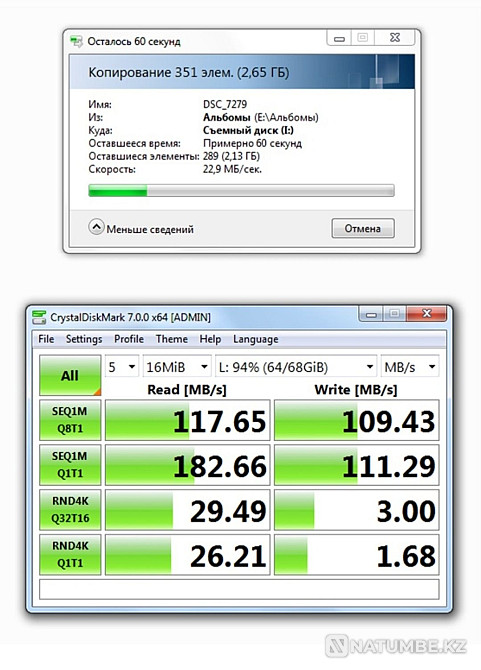Screen dimensions: 481x670
Task: Open the drive dropdown L: 94% (64/68GiB)
Action: click(x=296, y=367)
